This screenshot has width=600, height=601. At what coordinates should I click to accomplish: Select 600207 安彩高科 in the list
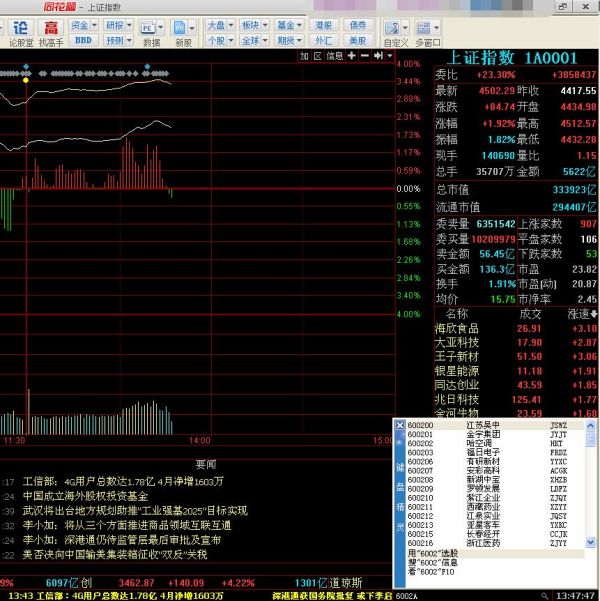coord(495,471)
